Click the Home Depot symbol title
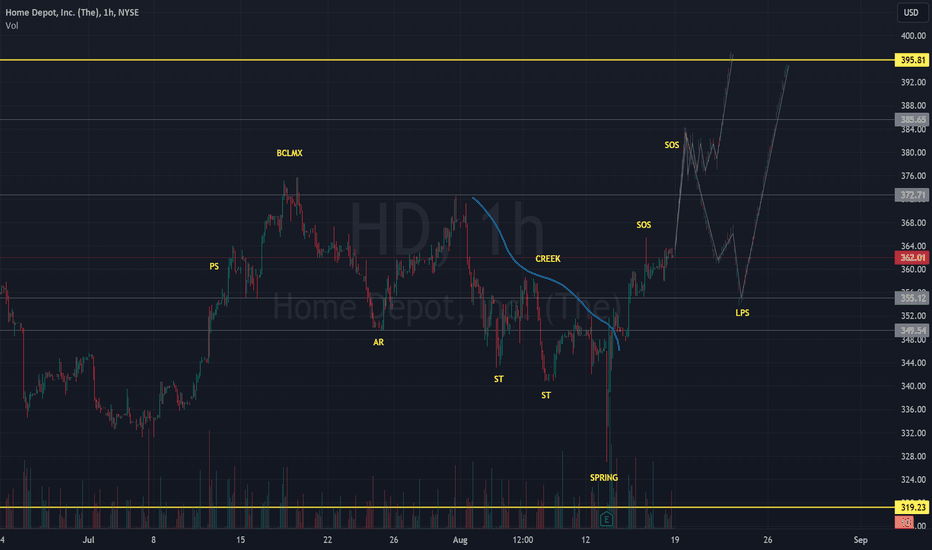 (x=72, y=12)
